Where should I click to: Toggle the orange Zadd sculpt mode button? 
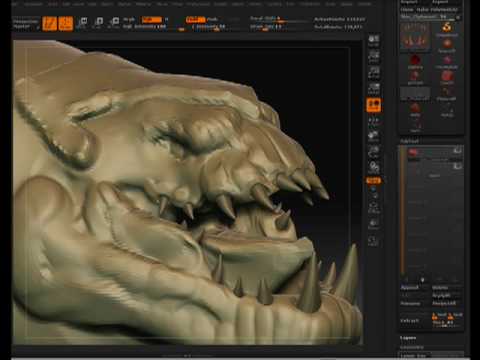(195, 20)
